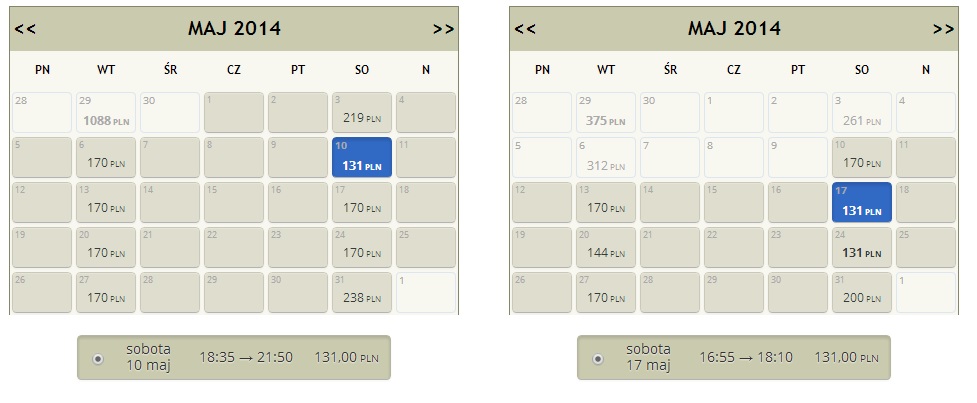The height and width of the screenshot is (403, 977).
Task: Choose May 20 priced 144 PLN
Action: coord(606,247)
